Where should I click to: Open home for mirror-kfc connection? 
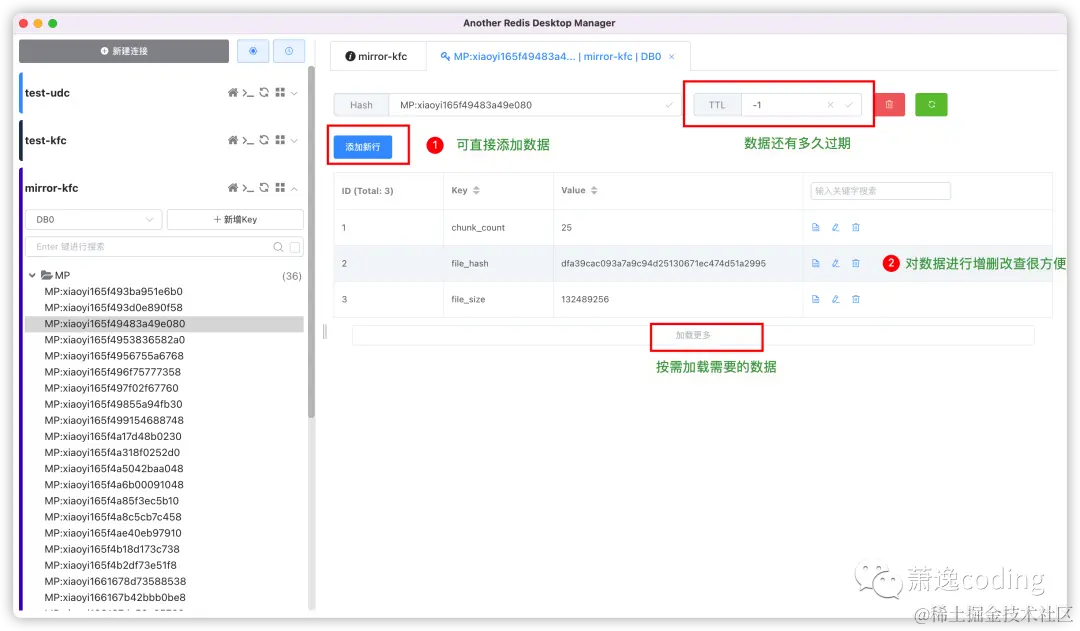coord(233,187)
